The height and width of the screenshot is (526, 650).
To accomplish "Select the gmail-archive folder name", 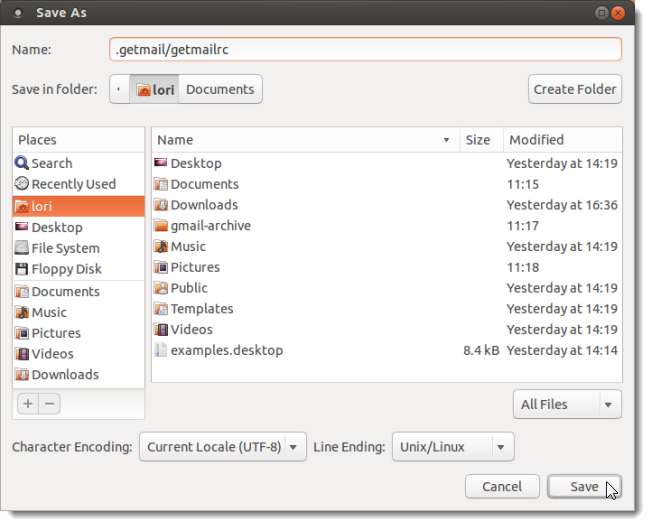I will (211, 225).
